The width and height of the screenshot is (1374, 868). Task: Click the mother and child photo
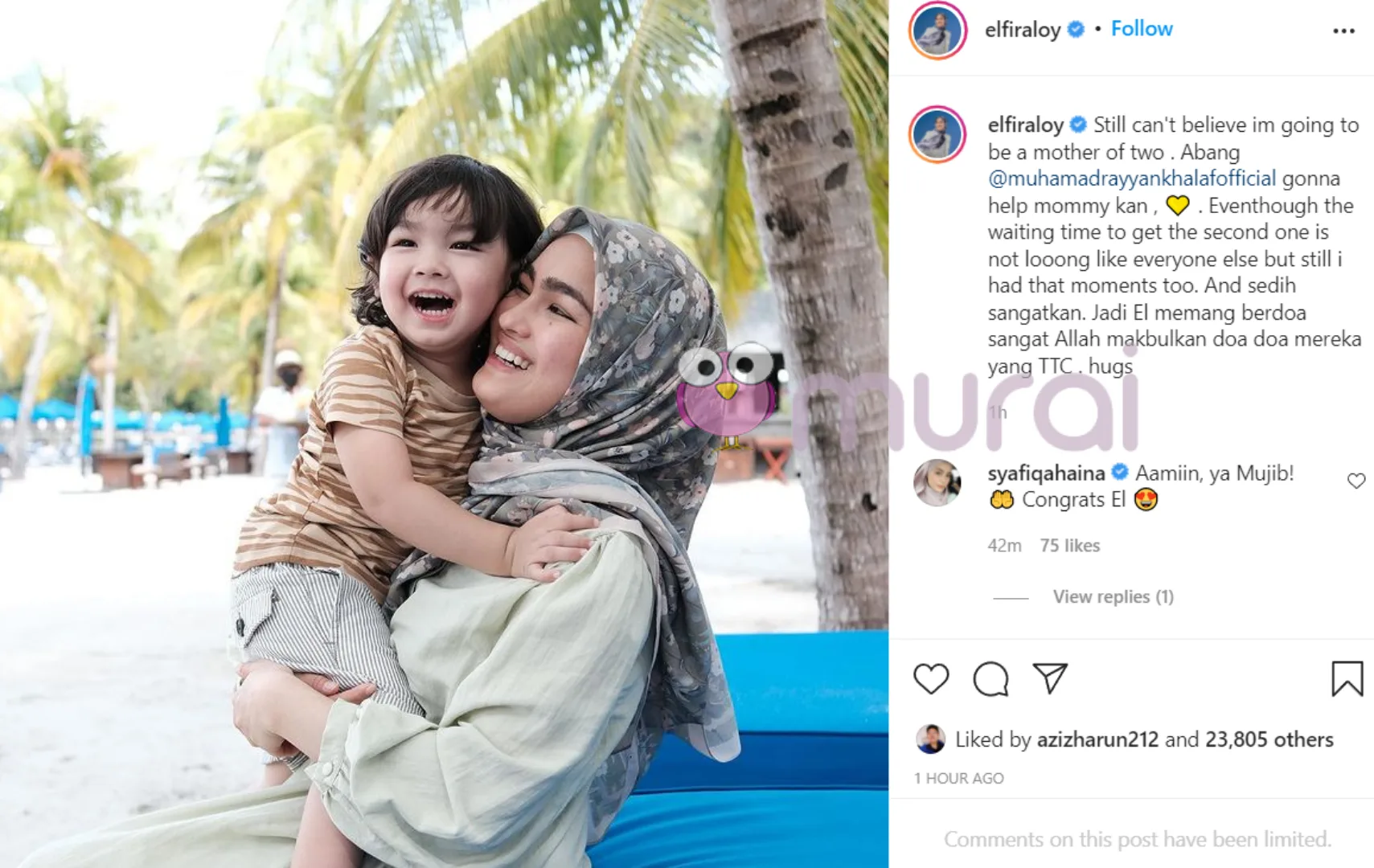click(x=444, y=434)
